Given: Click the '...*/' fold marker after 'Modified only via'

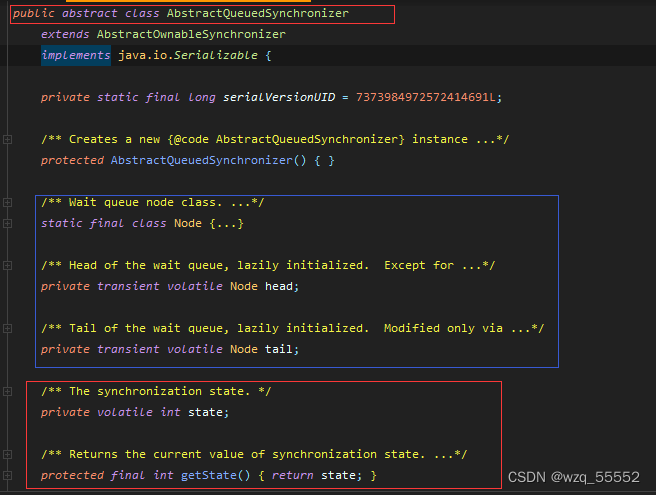Looking at the screenshot, I should (527, 328).
